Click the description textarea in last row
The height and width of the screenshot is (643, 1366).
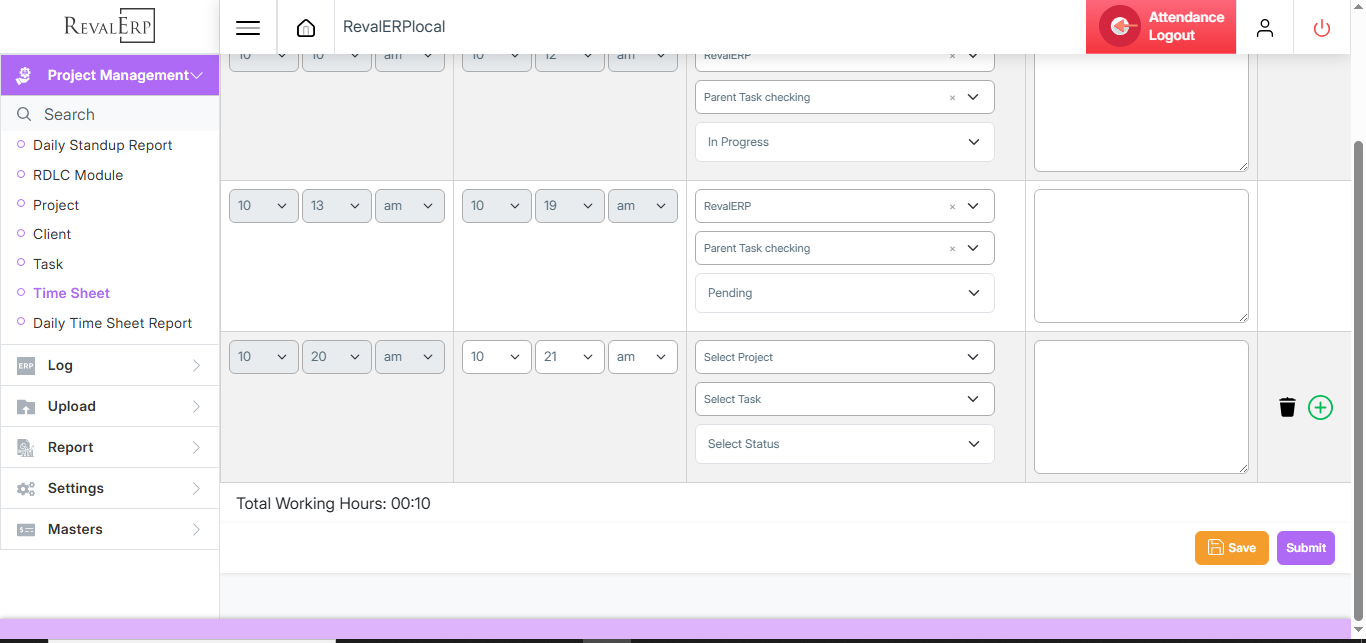tap(1140, 407)
